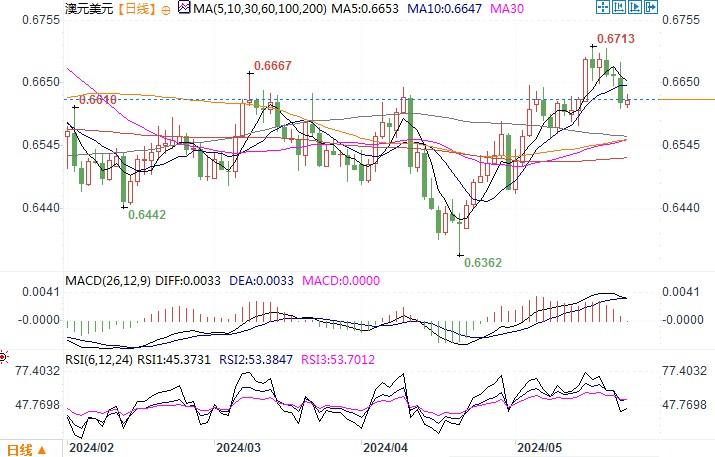Image resolution: width=715 pixels, height=457 pixels.
Task: Click the 0.6362 low price label
Action: click(482, 260)
